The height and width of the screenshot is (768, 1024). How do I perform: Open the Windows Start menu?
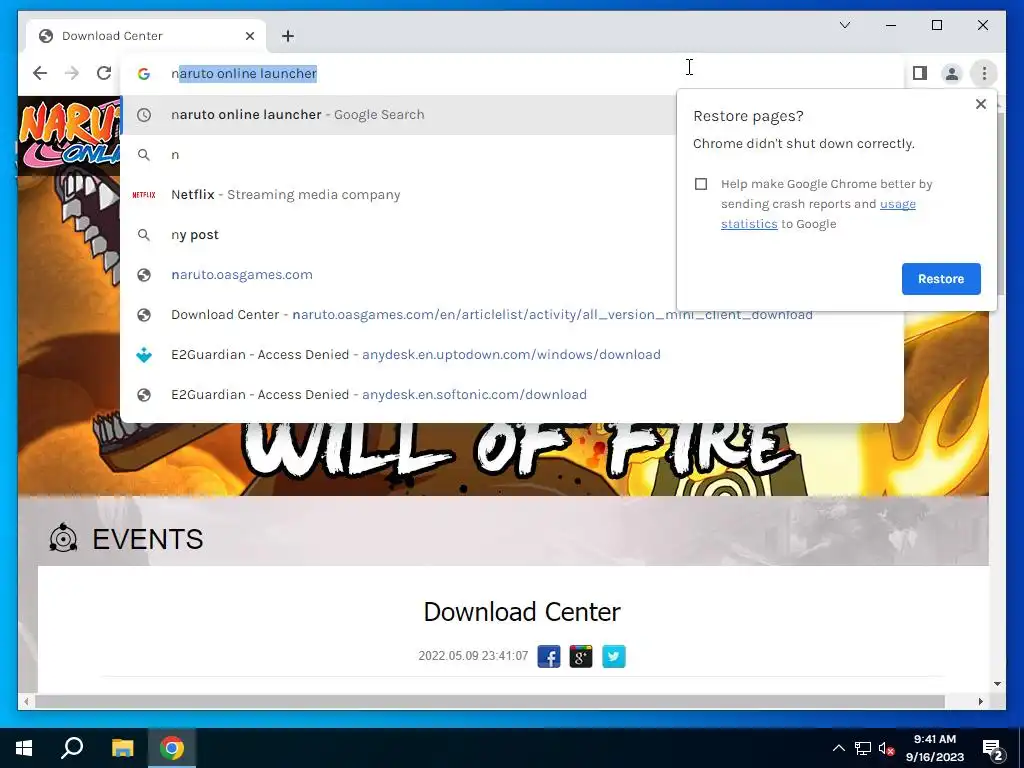(24, 748)
